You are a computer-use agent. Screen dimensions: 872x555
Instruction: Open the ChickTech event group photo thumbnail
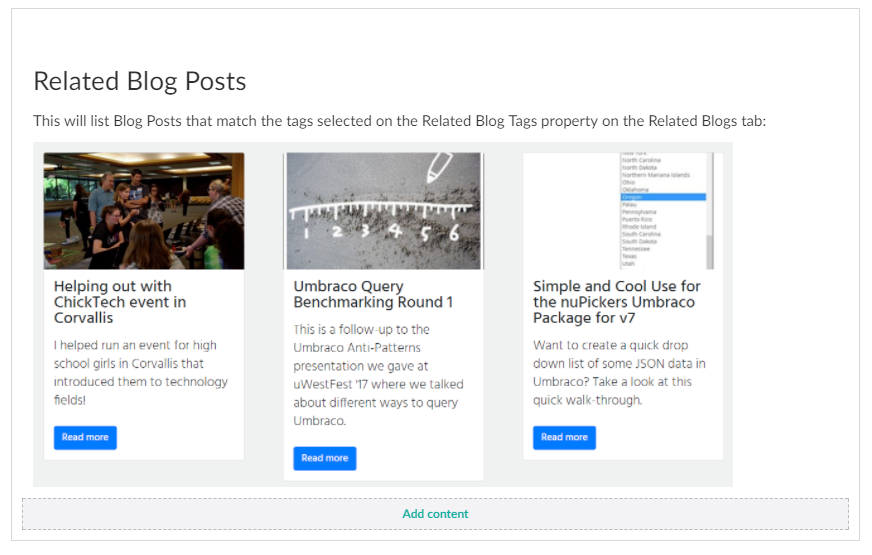pos(144,211)
